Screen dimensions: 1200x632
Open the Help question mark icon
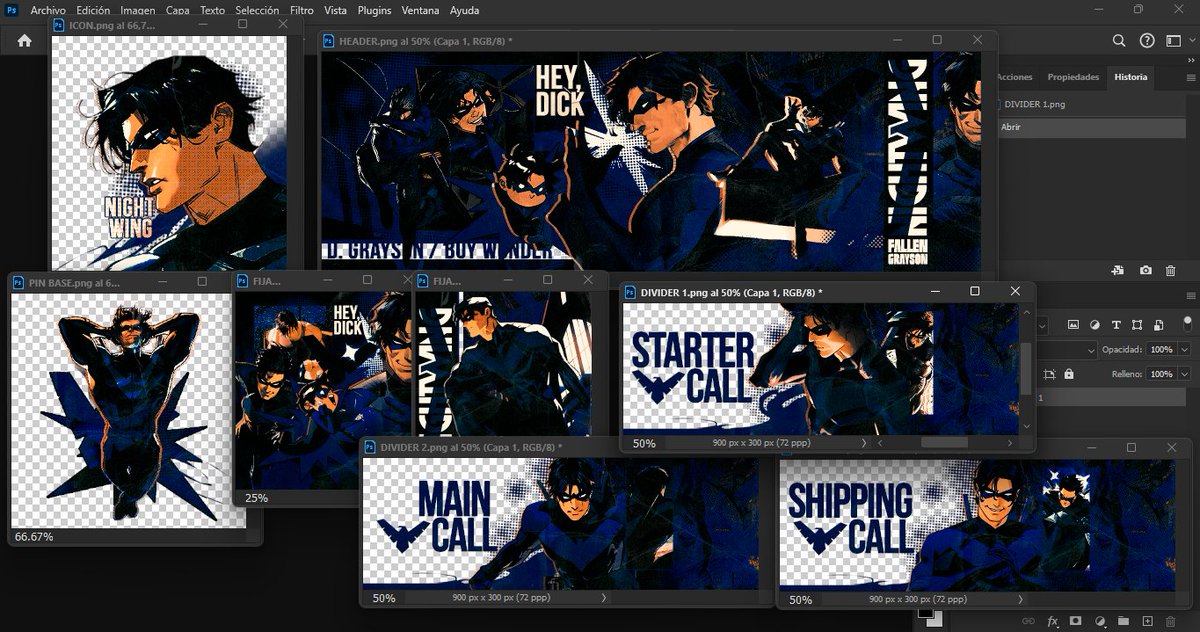click(1146, 41)
